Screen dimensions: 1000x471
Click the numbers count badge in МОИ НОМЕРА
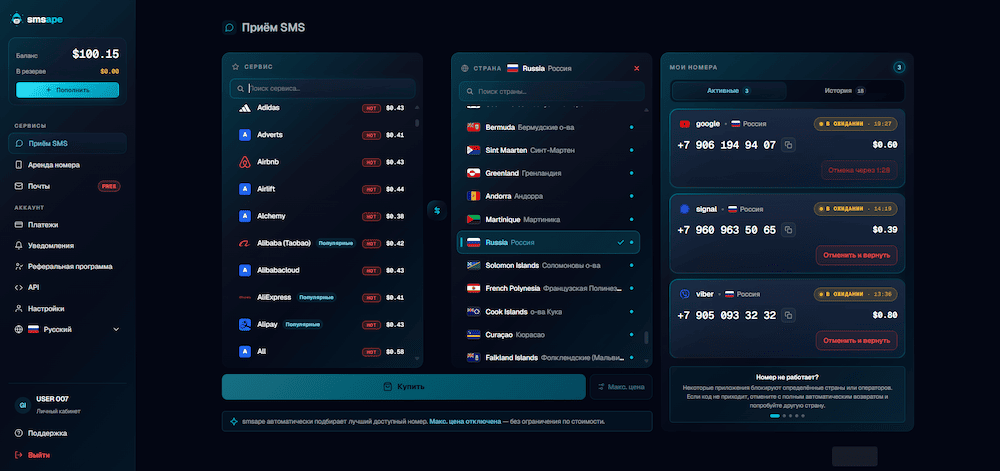tap(899, 67)
